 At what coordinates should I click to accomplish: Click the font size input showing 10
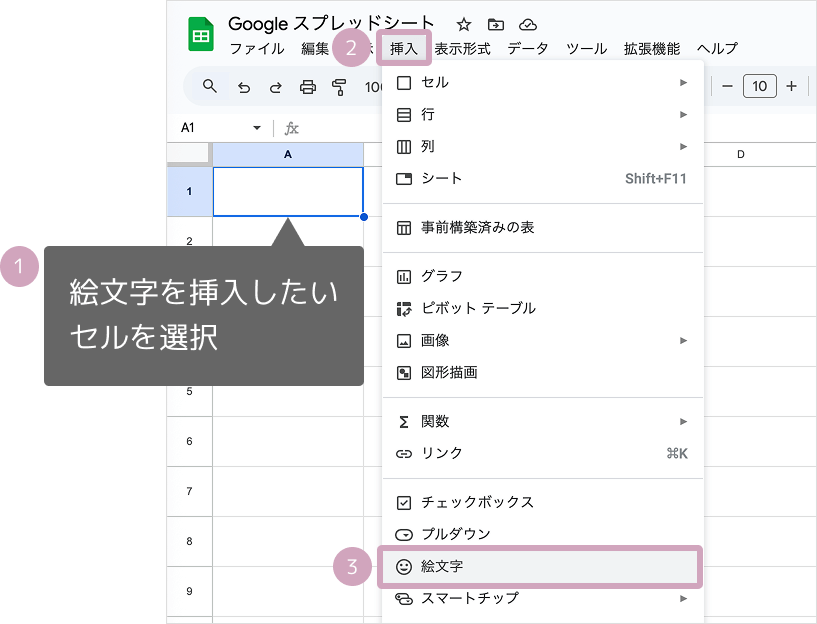point(759,86)
